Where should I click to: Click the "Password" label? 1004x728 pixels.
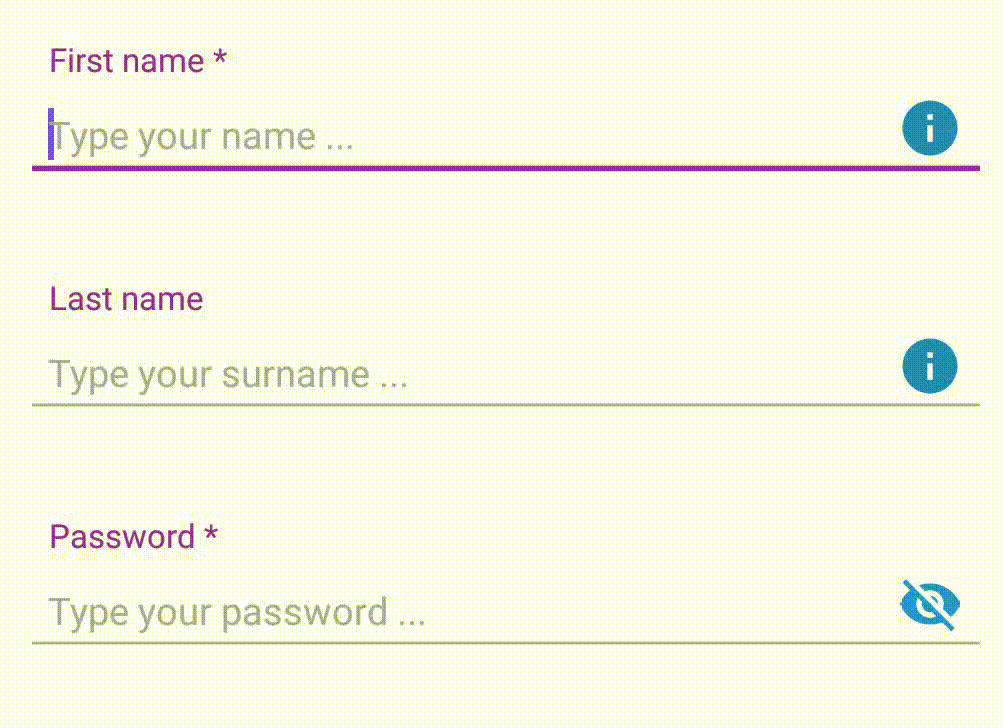[122, 537]
